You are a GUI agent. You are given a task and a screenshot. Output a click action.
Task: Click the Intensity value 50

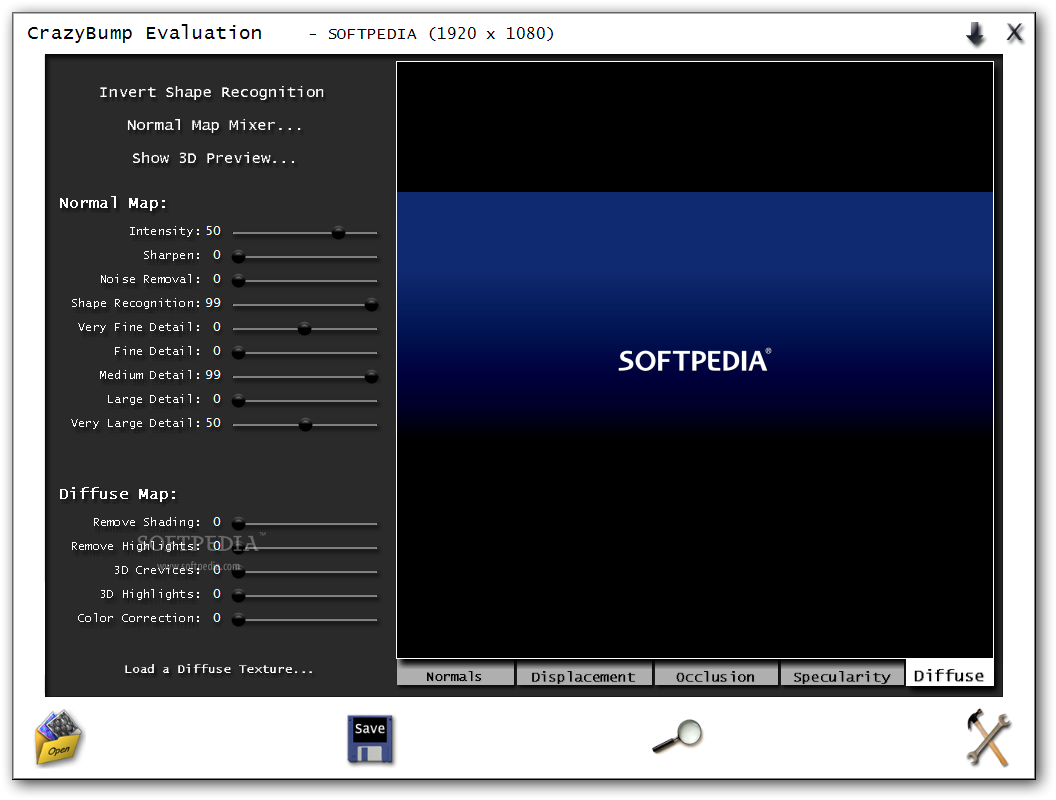tap(213, 231)
